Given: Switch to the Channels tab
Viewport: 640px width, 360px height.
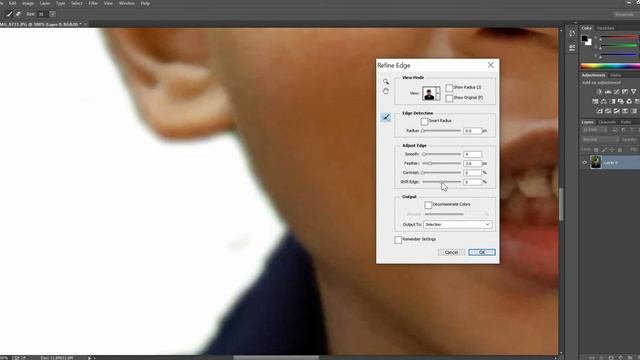Looking at the screenshot, I should [607, 122].
